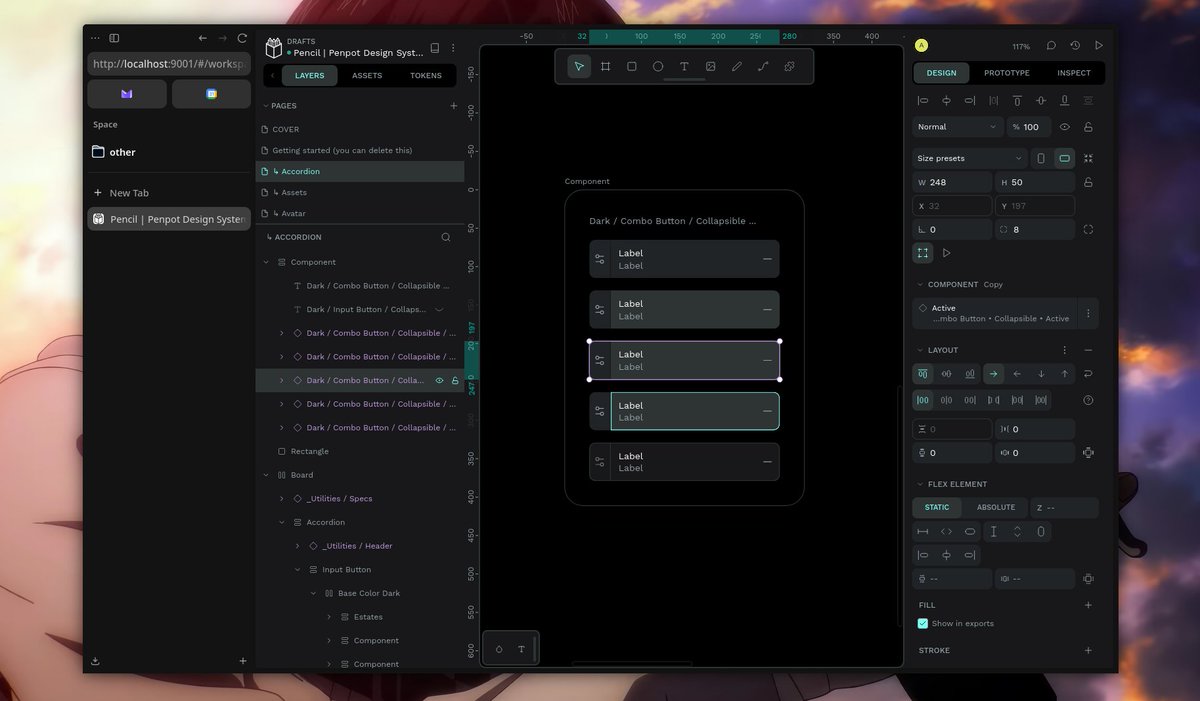Open the libraries book icon near file title
Screen dimensions: 1200x701
tap(434, 48)
